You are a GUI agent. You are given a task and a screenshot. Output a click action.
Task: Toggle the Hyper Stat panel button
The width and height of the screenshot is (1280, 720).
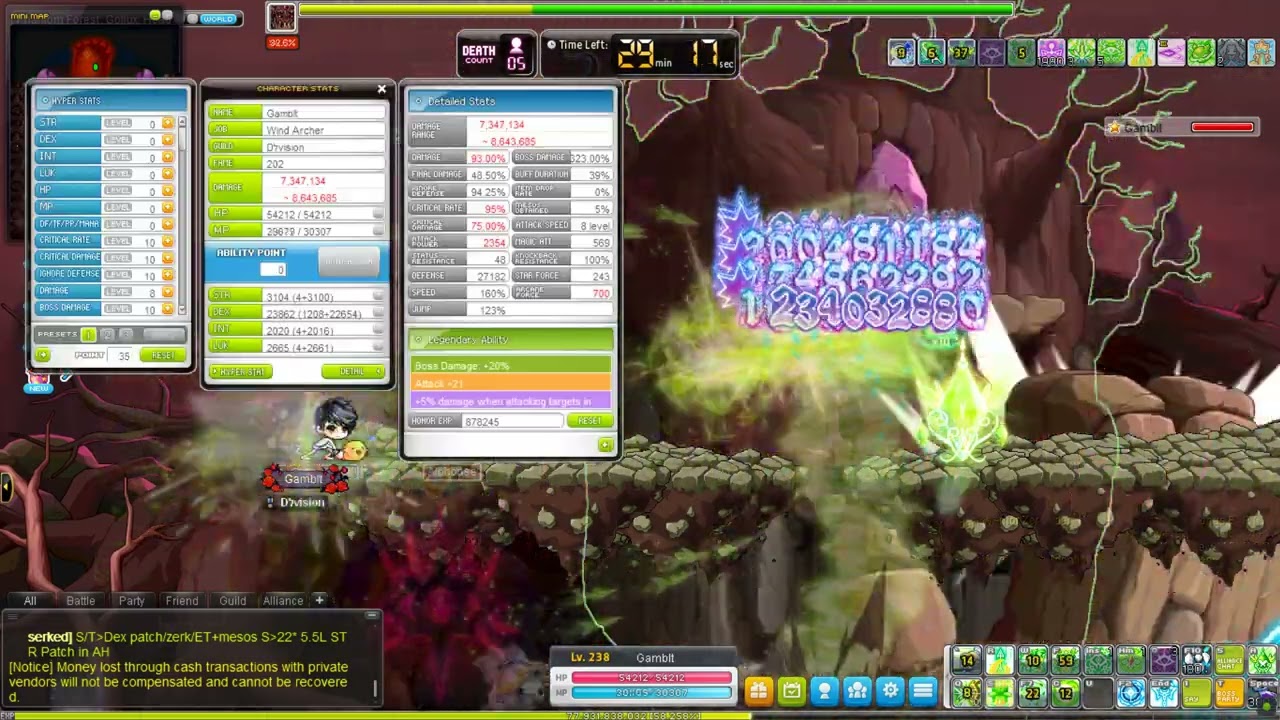(x=241, y=372)
